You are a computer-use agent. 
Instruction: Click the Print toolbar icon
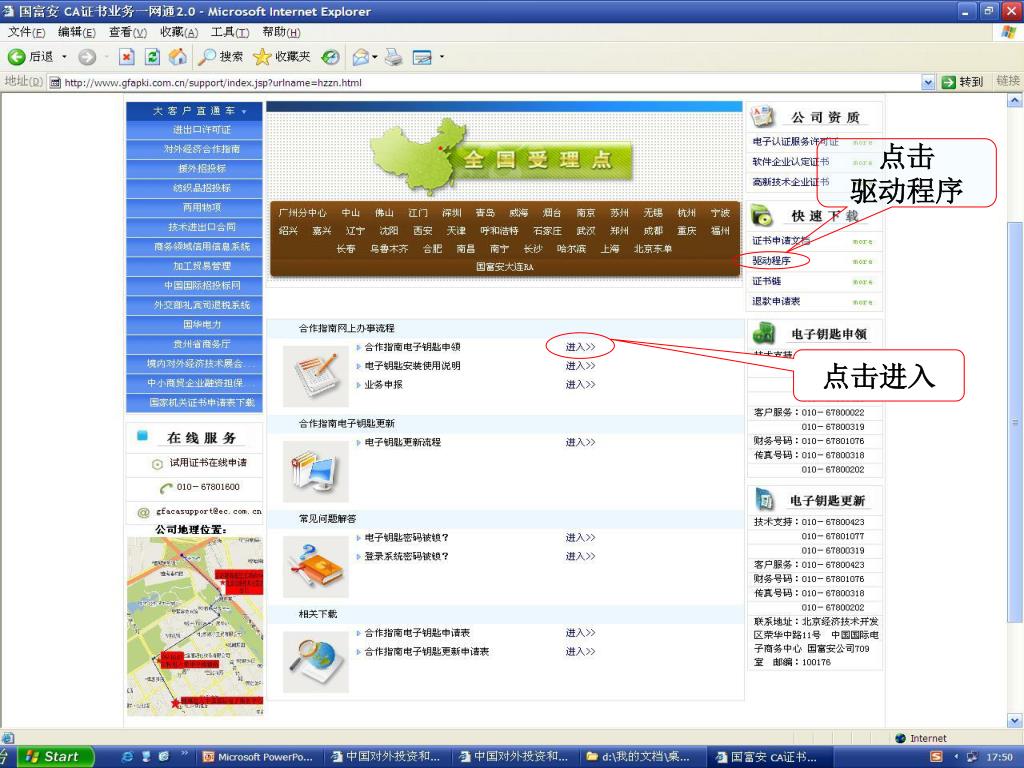click(393, 57)
